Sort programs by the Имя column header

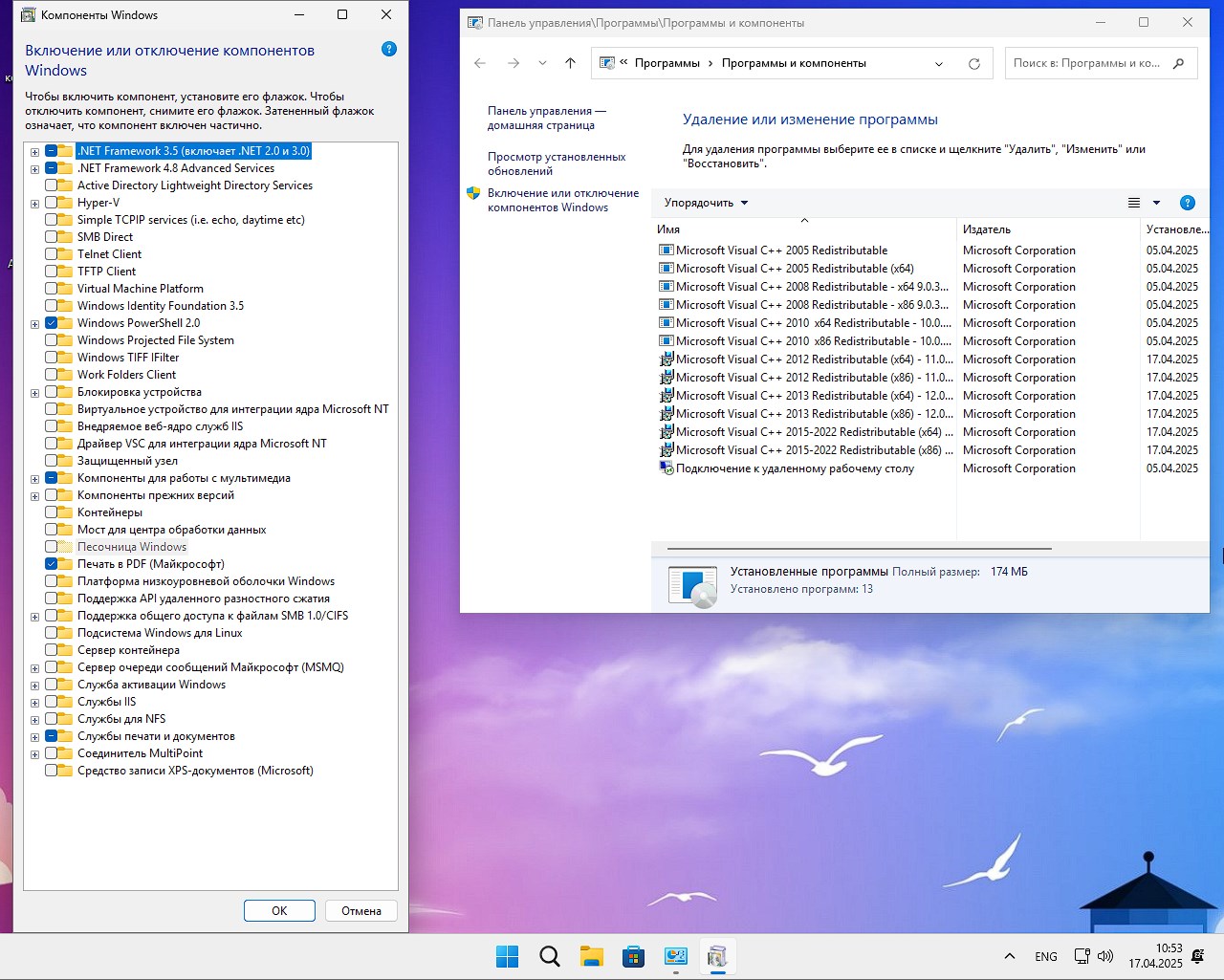(803, 229)
